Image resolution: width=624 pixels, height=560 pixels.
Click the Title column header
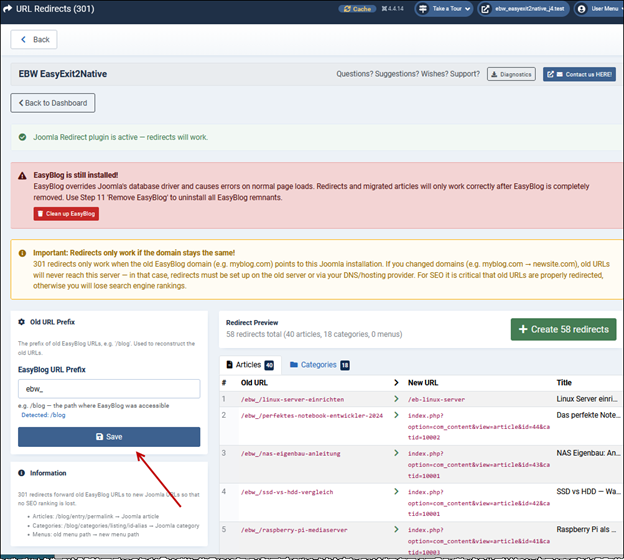(564, 383)
